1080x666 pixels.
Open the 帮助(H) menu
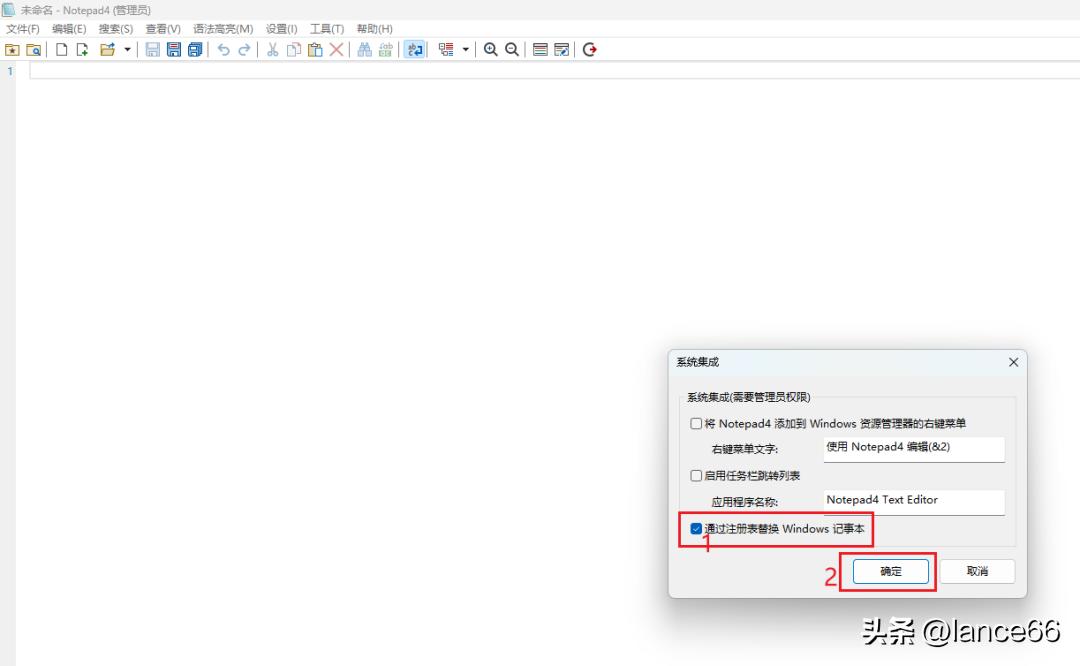tap(375, 29)
